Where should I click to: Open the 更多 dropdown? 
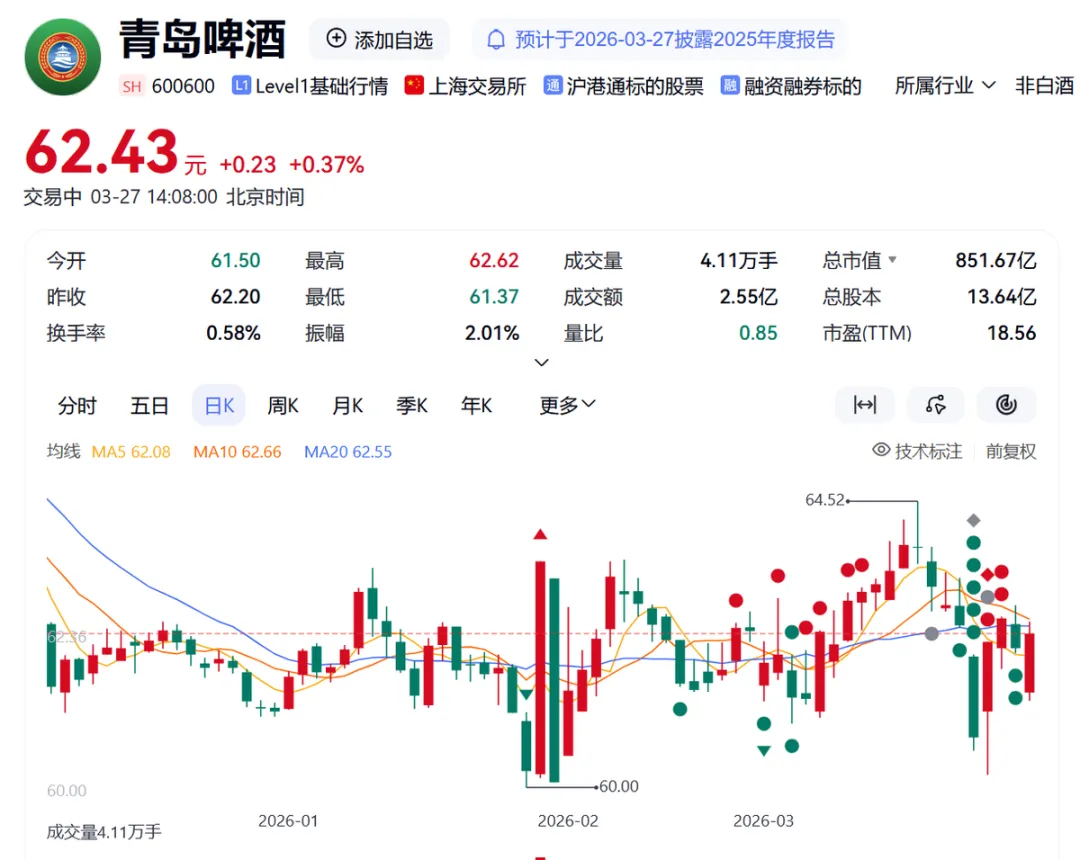coord(565,405)
